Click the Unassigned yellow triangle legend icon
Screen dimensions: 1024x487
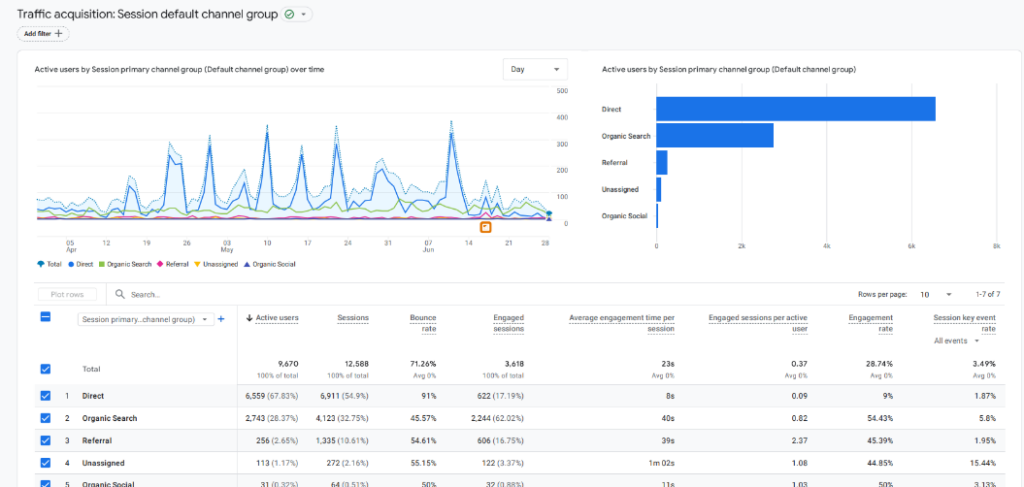[x=198, y=264]
